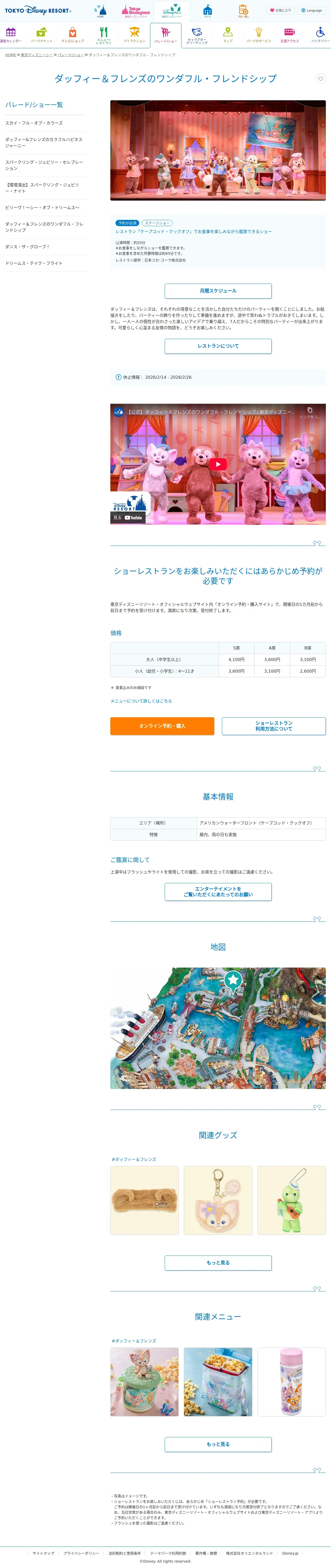Open the お気に入り favorites button
The image size is (331, 1568).
tap(280, 10)
